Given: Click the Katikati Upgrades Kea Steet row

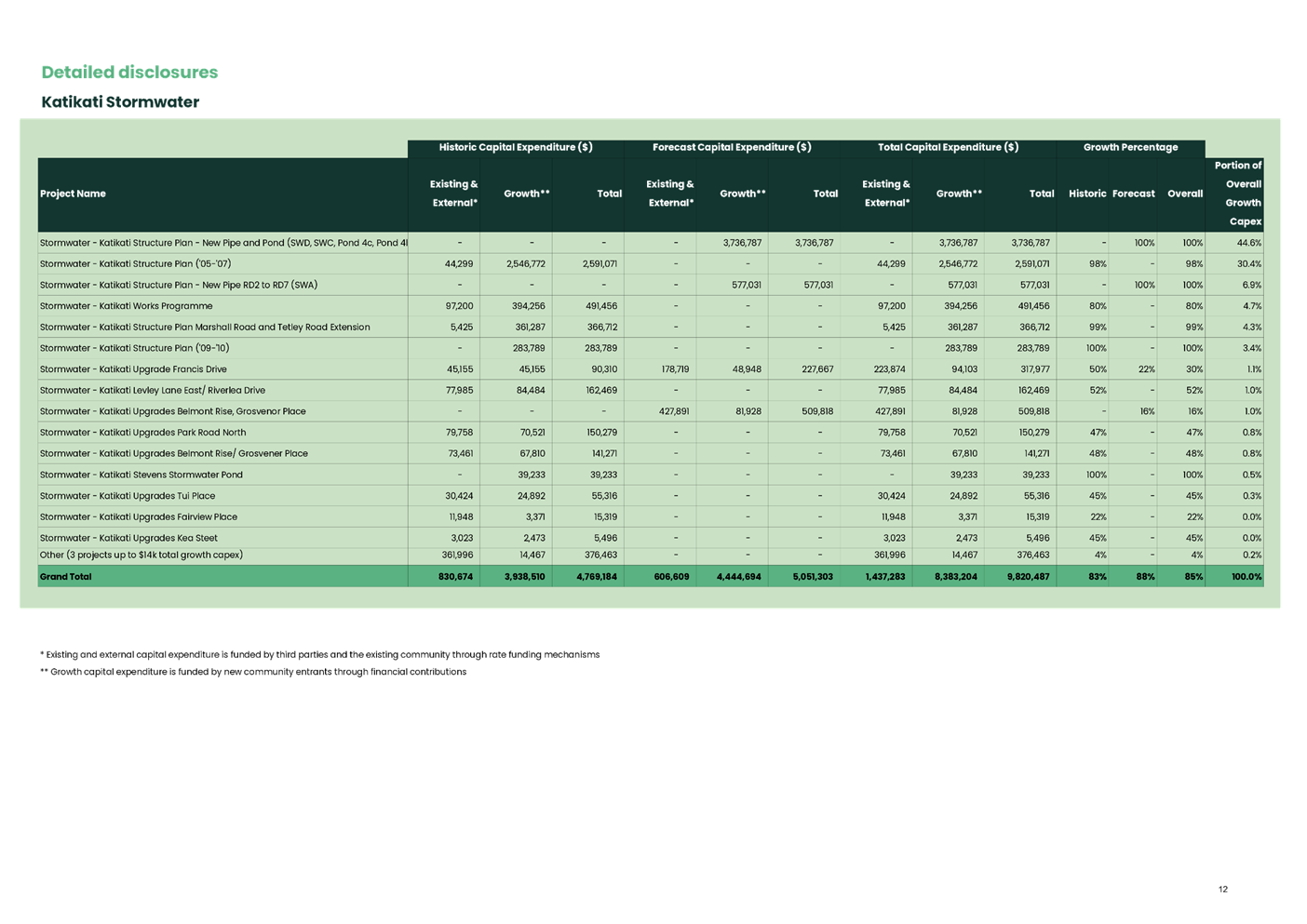Looking at the screenshot, I should [128, 538].
